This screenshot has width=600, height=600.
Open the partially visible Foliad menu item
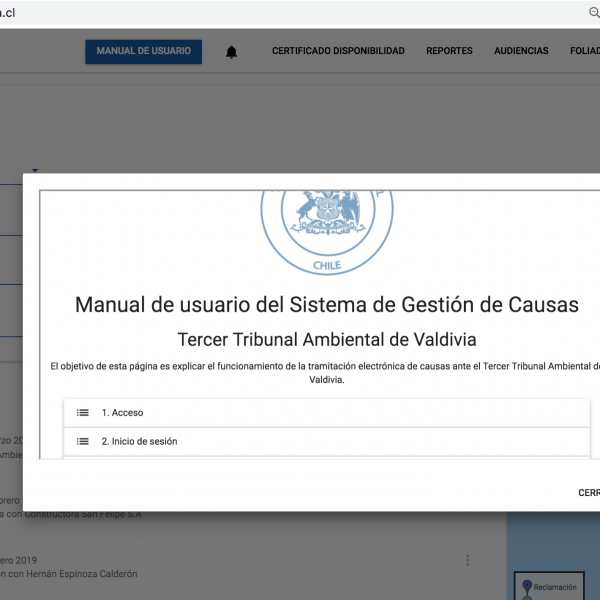(x=584, y=51)
